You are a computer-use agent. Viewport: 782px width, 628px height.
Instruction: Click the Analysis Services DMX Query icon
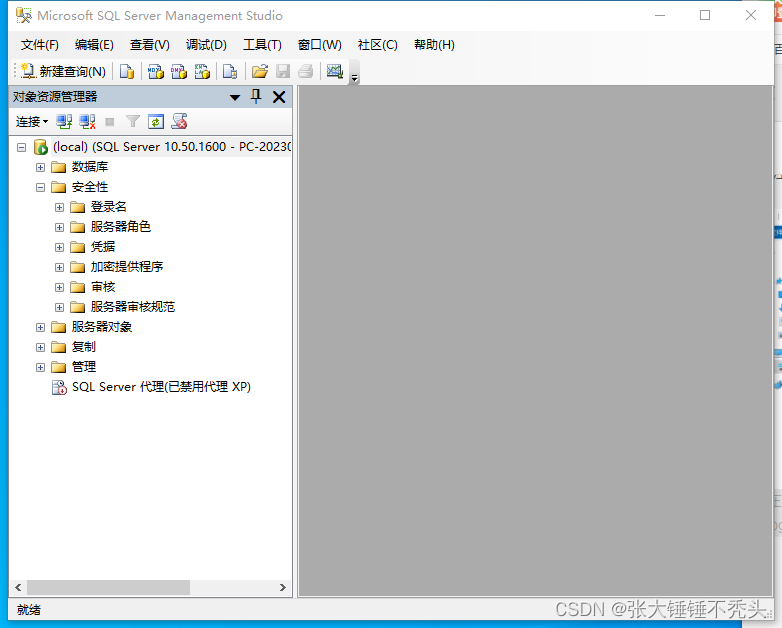coord(179,72)
